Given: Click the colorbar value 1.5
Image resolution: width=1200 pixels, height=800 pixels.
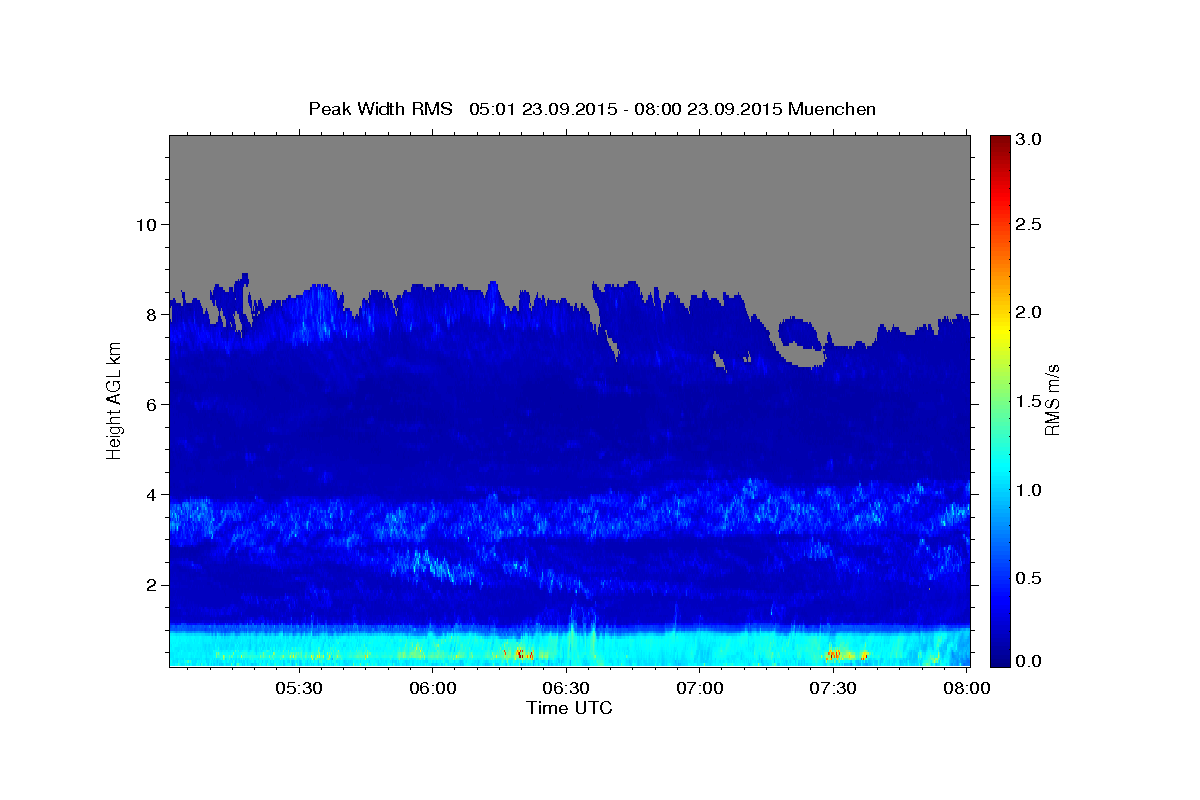Looking at the screenshot, I should click(x=1031, y=401).
